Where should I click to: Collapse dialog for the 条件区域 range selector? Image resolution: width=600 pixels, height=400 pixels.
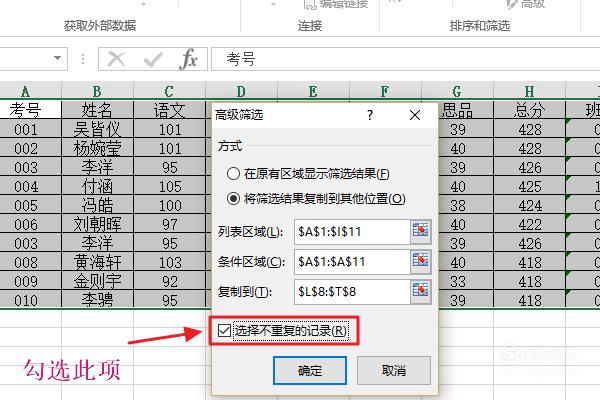421,261
